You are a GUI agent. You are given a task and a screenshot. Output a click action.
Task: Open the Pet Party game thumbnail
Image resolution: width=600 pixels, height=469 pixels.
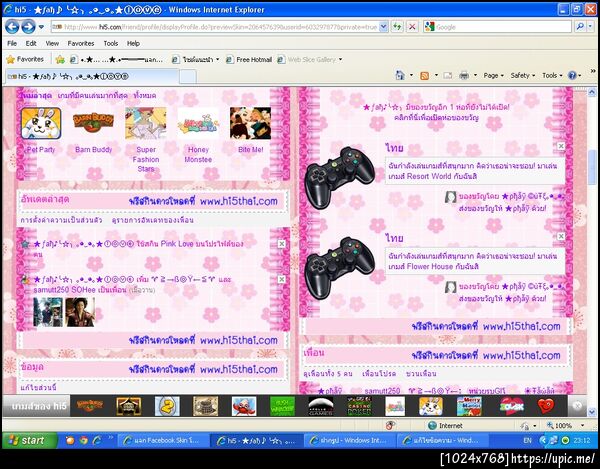(41, 123)
